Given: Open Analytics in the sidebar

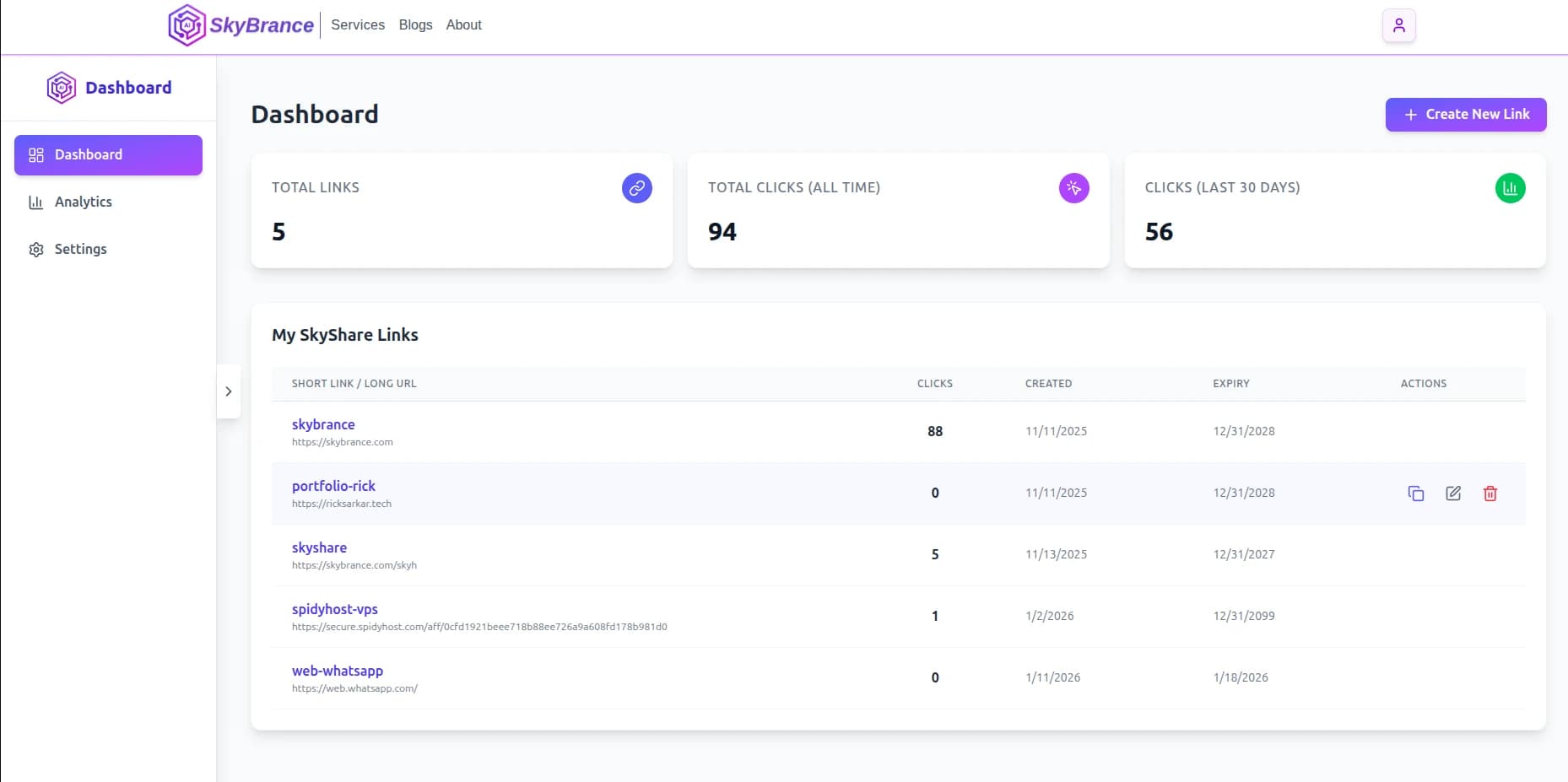Looking at the screenshot, I should point(83,202).
